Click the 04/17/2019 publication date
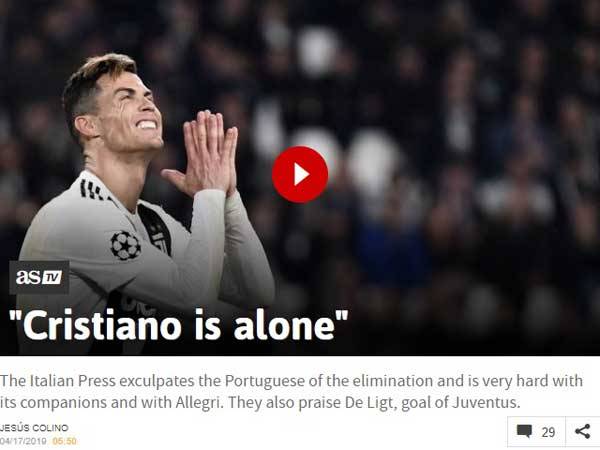Screen dimensions: 600x450 (x=23, y=441)
